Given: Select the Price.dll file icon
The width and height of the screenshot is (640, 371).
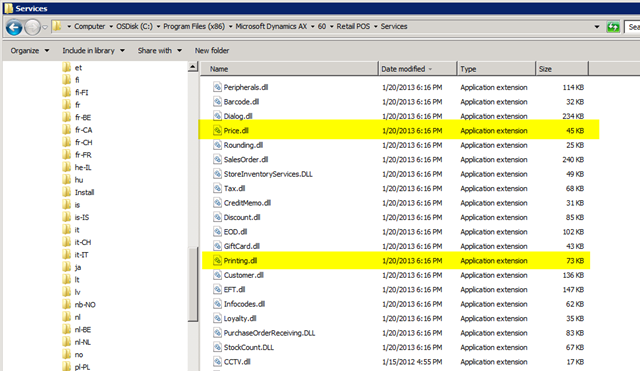Looking at the screenshot, I should tap(218, 131).
